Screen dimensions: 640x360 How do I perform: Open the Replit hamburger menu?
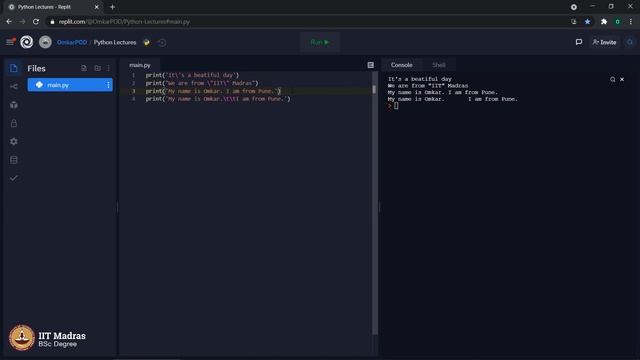pyautogui.click(x=10, y=42)
